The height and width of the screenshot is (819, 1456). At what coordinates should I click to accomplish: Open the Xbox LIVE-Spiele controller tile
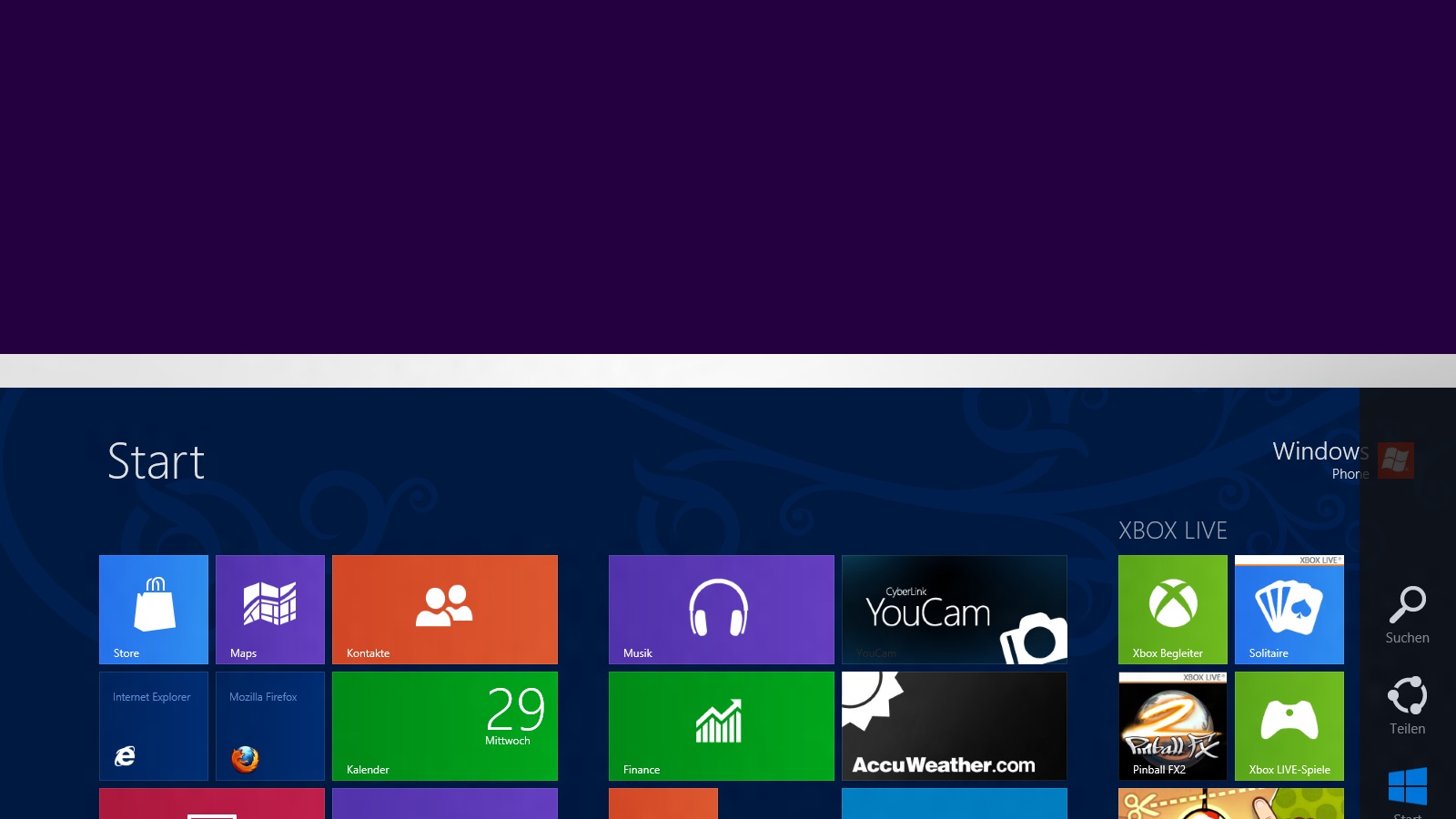[x=1289, y=726]
